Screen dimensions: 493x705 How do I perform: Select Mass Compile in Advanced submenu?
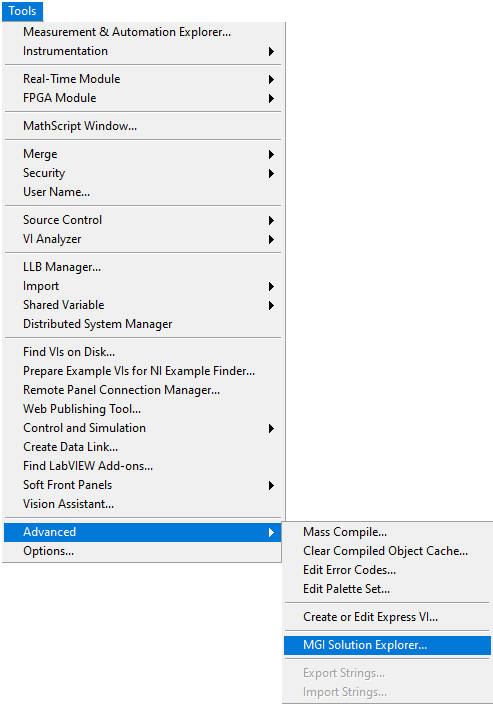pyautogui.click(x=387, y=532)
